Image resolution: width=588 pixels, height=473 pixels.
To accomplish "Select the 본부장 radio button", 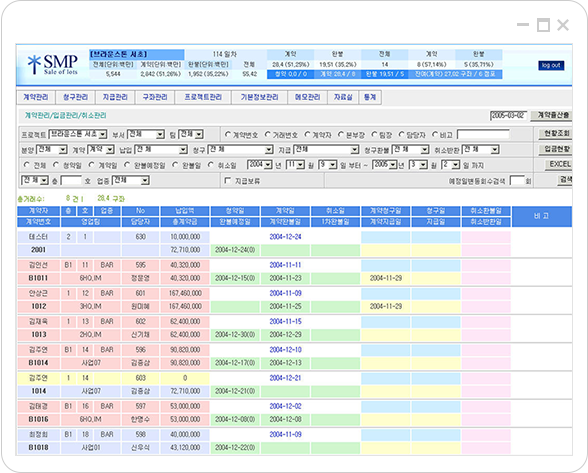I will pos(341,134).
